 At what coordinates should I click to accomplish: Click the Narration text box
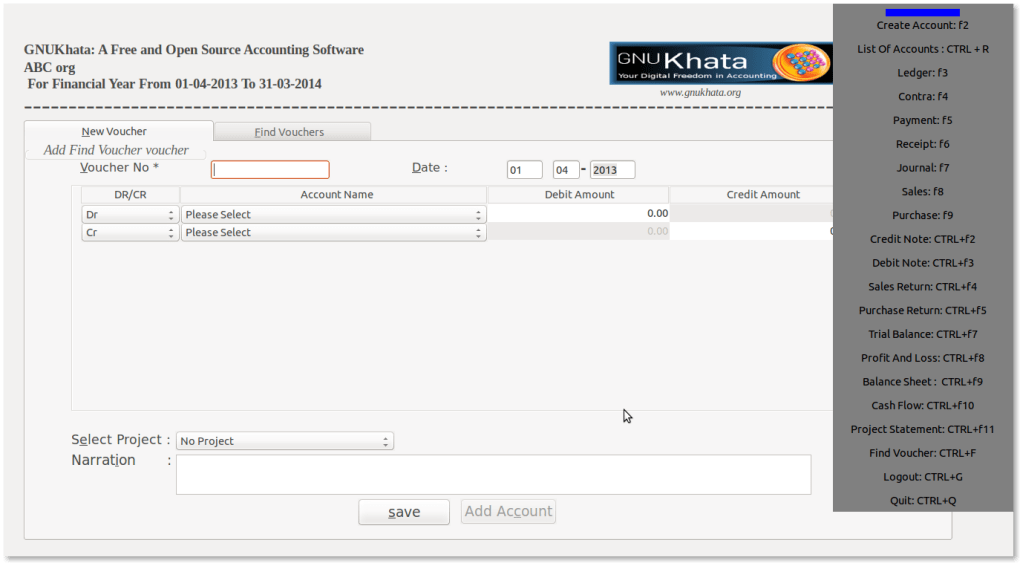493,475
